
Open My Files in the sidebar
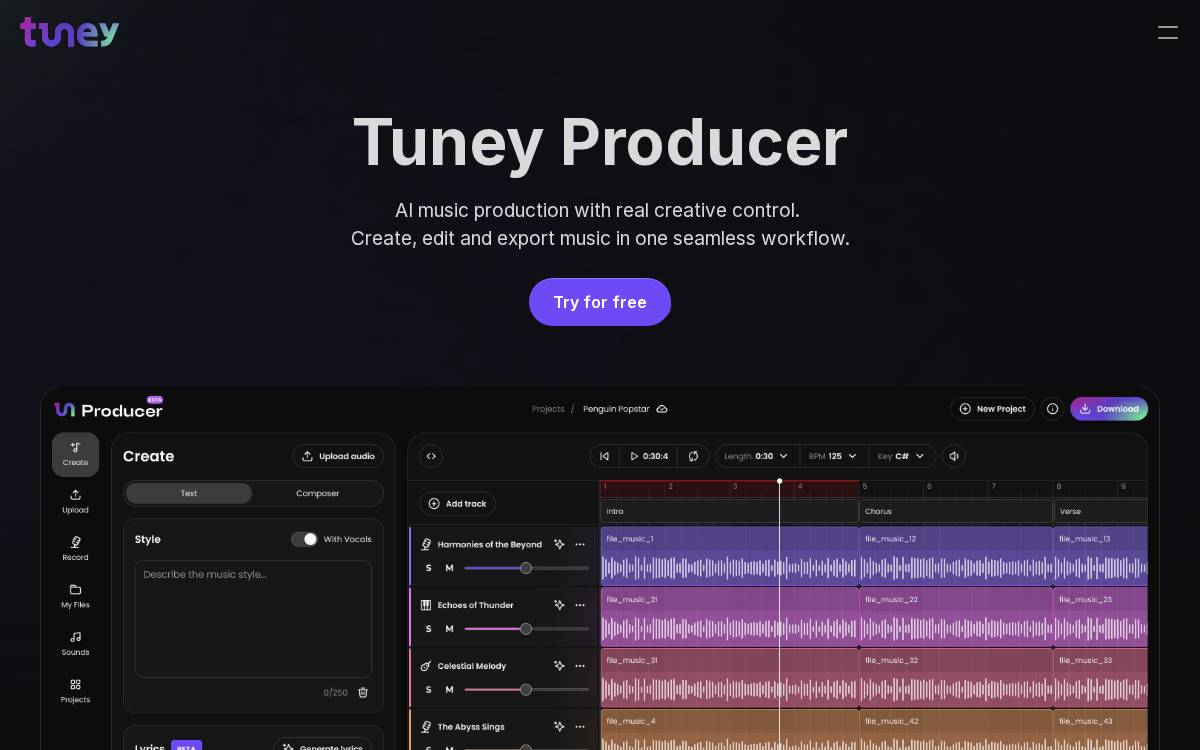[x=75, y=597]
